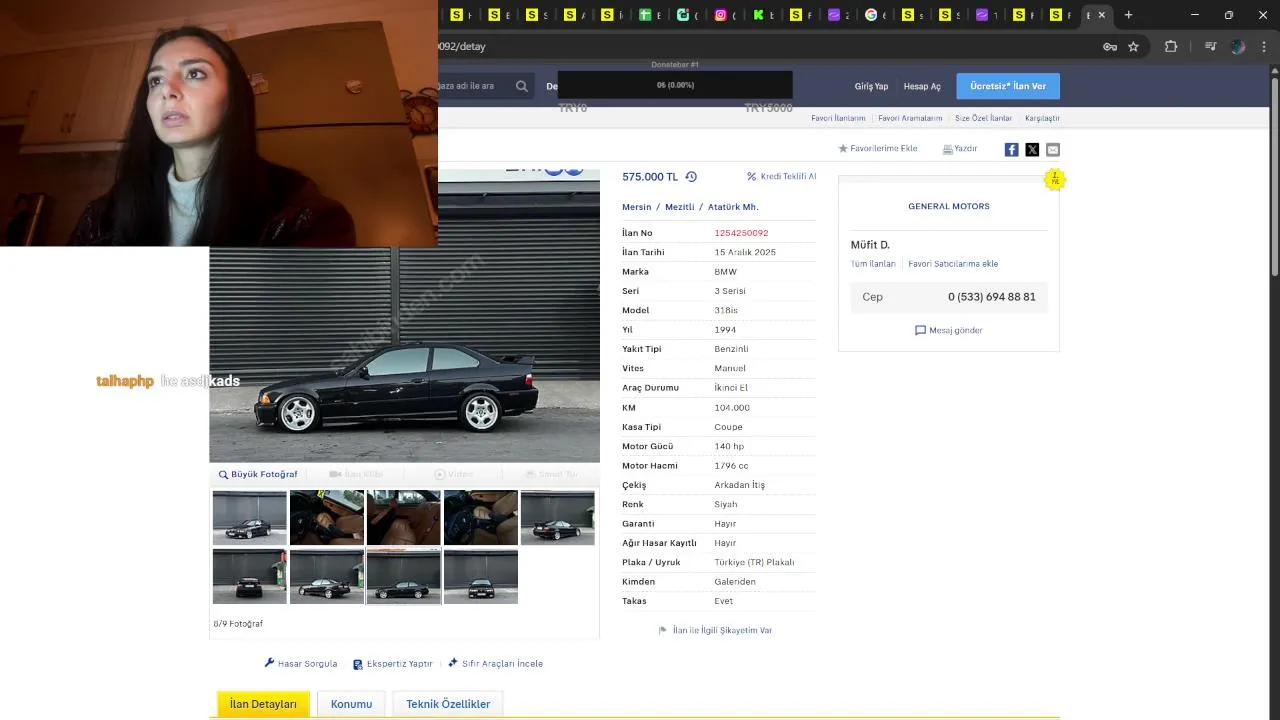The image size is (1280, 720).
Task: Share listing via email icon
Action: [x=1053, y=149]
